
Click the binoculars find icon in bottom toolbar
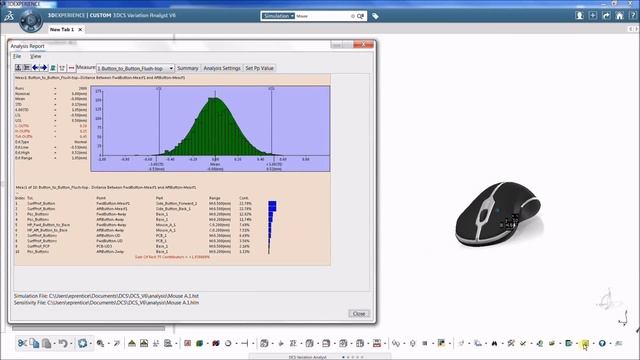[x=494, y=343]
